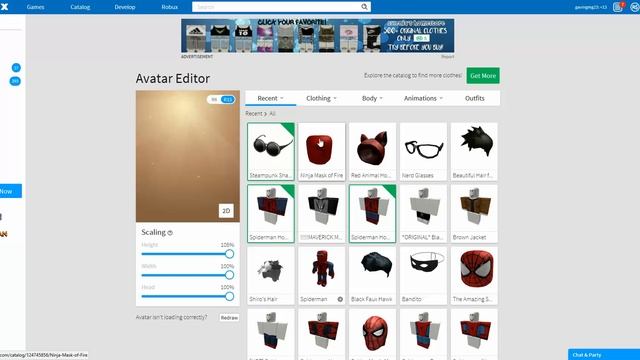Click the Recent breadcrumb link
The height and width of the screenshot is (360, 640).
(253, 114)
